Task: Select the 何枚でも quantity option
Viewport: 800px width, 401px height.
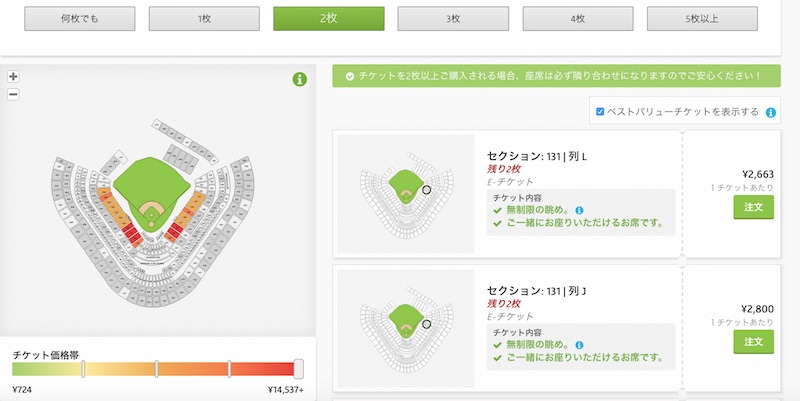Action: (80, 19)
